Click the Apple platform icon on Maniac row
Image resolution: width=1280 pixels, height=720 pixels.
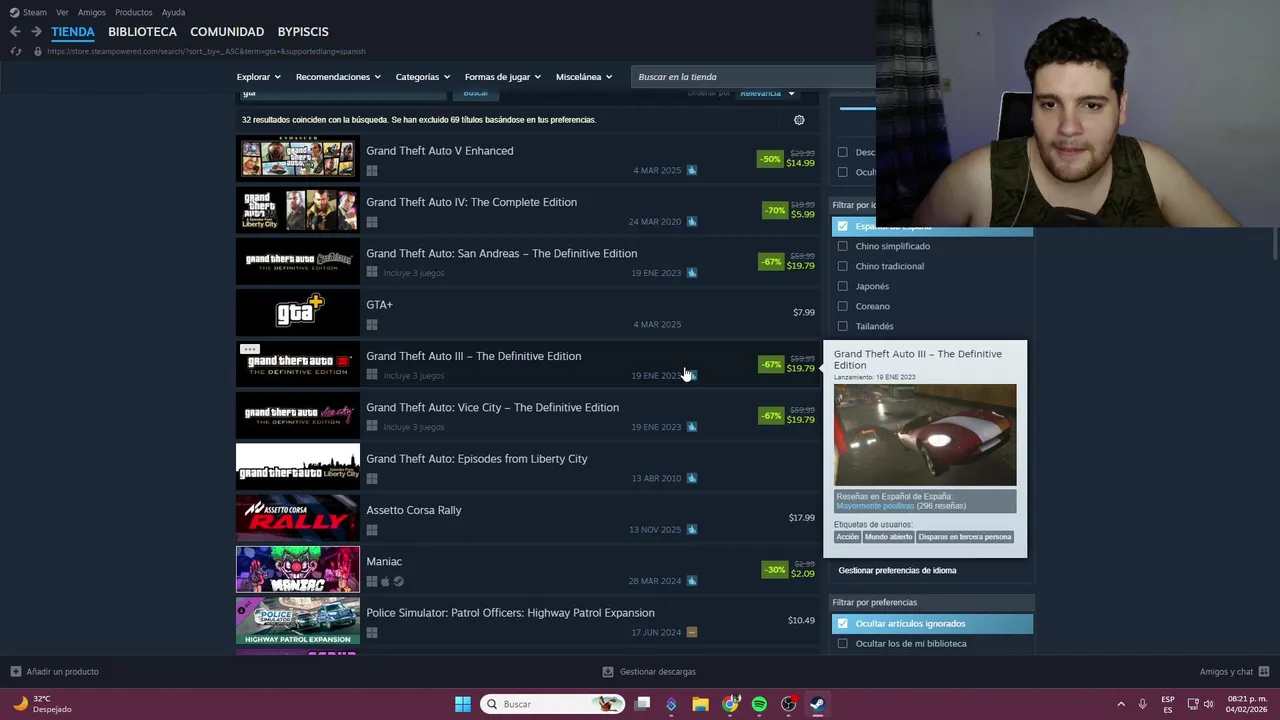click(x=385, y=581)
